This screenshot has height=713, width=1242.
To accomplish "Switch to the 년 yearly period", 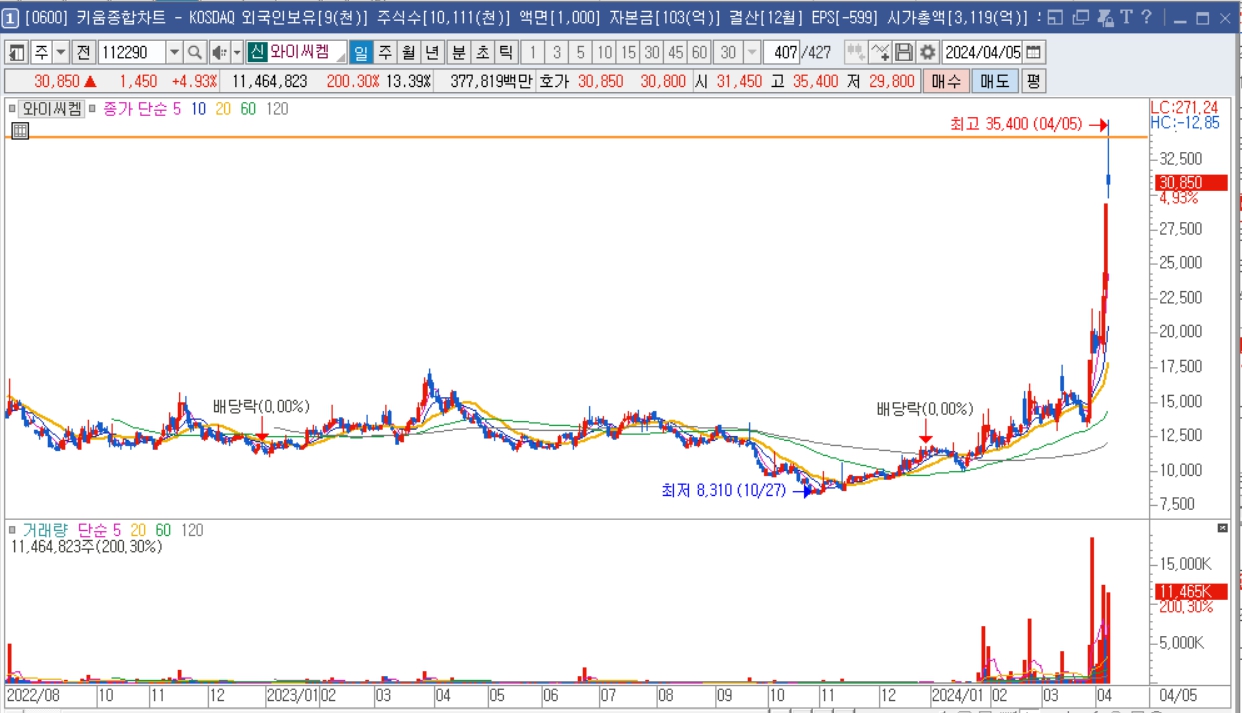I will pyautogui.click(x=433, y=53).
